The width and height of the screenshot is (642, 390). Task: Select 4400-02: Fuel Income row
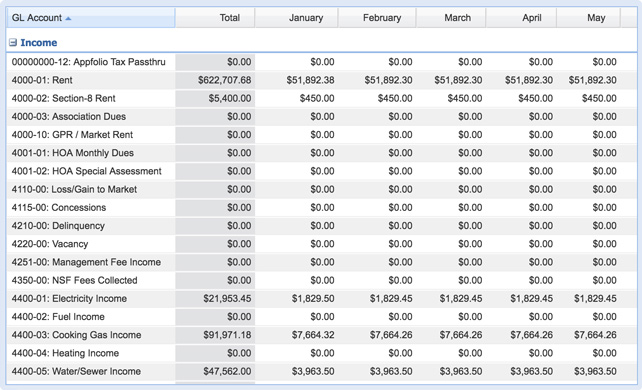coord(321,317)
